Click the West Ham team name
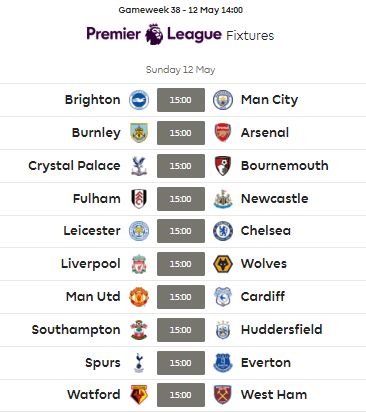The image size is (366, 412). pyautogui.click(x=274, y=395)
